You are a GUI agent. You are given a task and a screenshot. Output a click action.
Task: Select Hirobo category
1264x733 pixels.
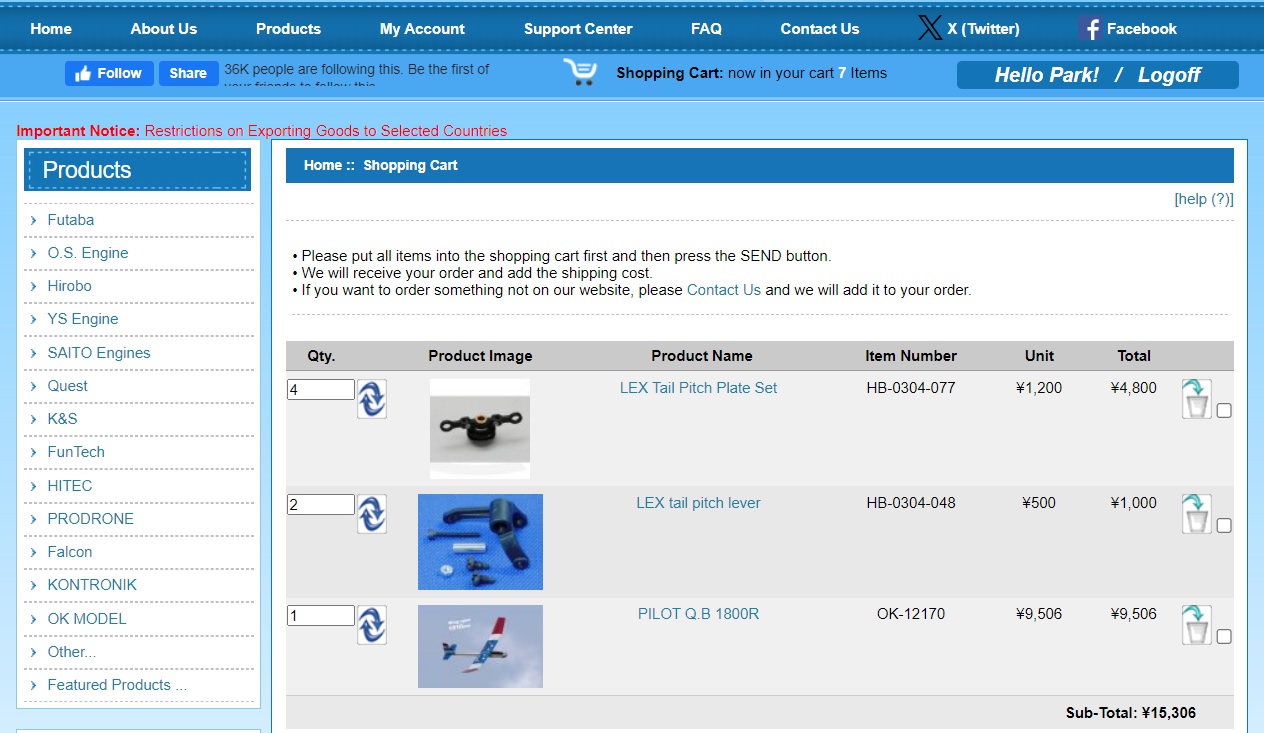69,286
